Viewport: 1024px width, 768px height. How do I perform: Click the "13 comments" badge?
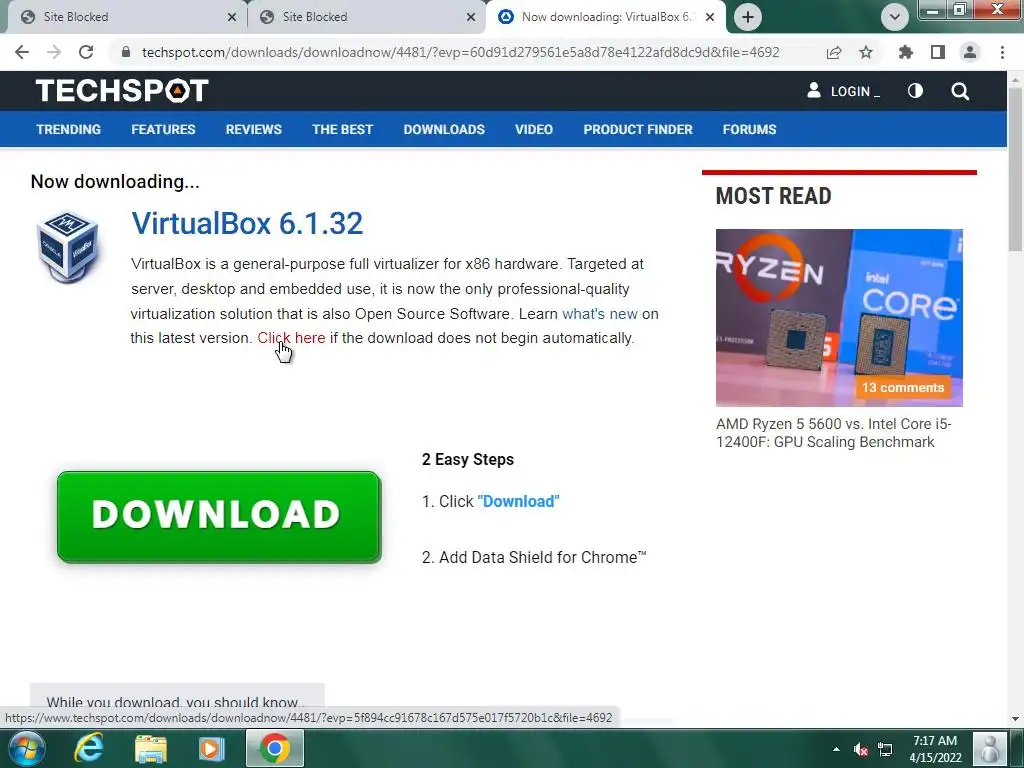[x=903, y=387]
